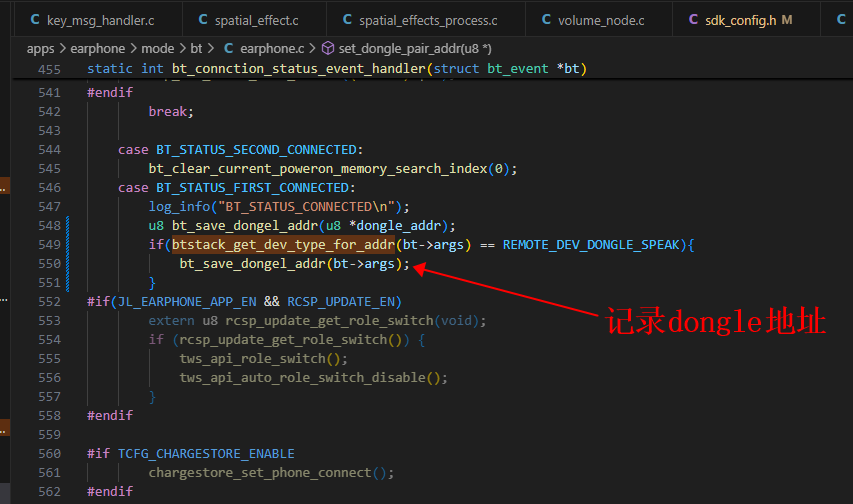853x504 pixels.
Task: Click the purple C icon on sdk_config.h tab
Action: (x=693, y=20)
